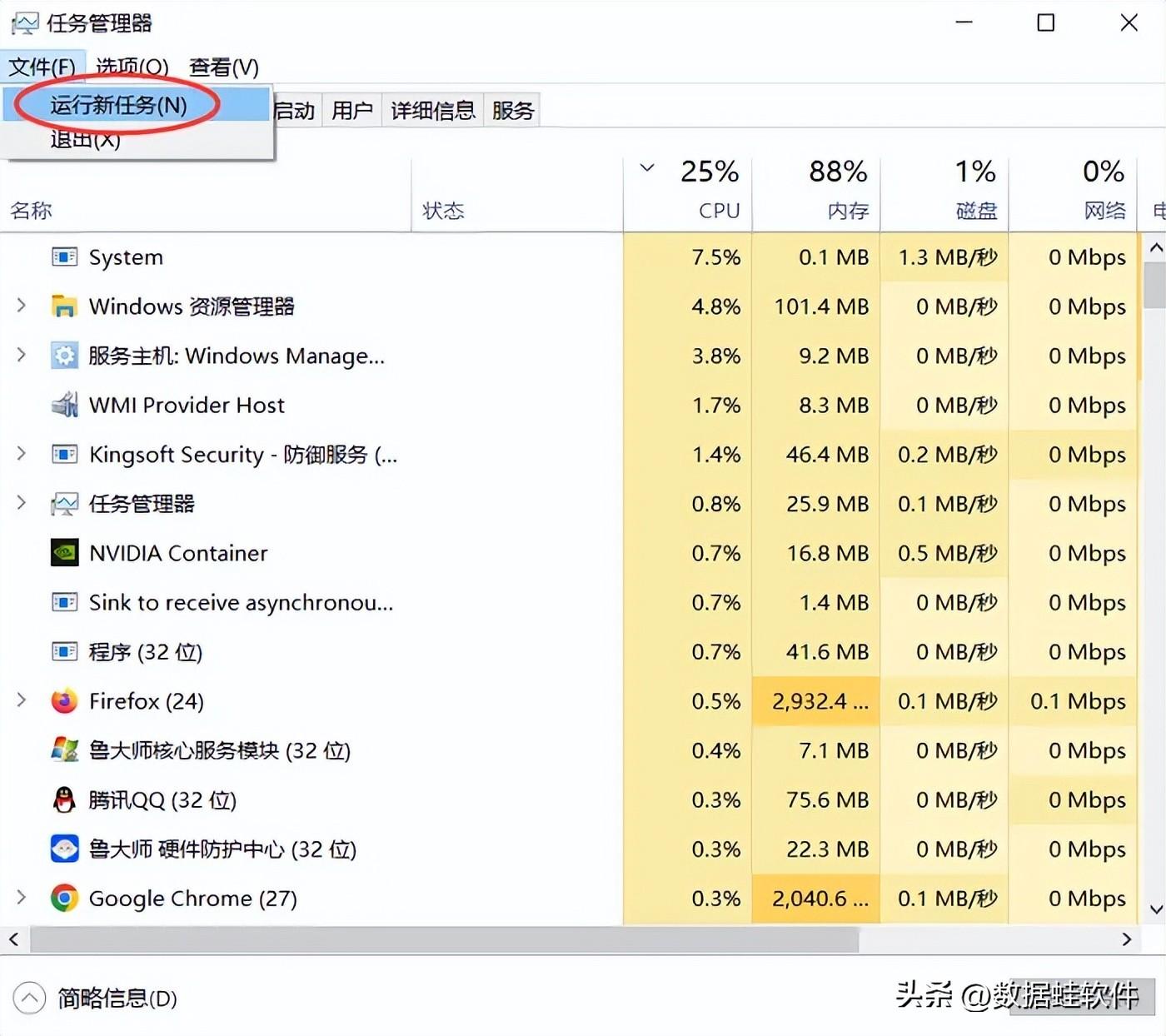
Task: Switch to the 用户 tab
Action: (351, 110)
